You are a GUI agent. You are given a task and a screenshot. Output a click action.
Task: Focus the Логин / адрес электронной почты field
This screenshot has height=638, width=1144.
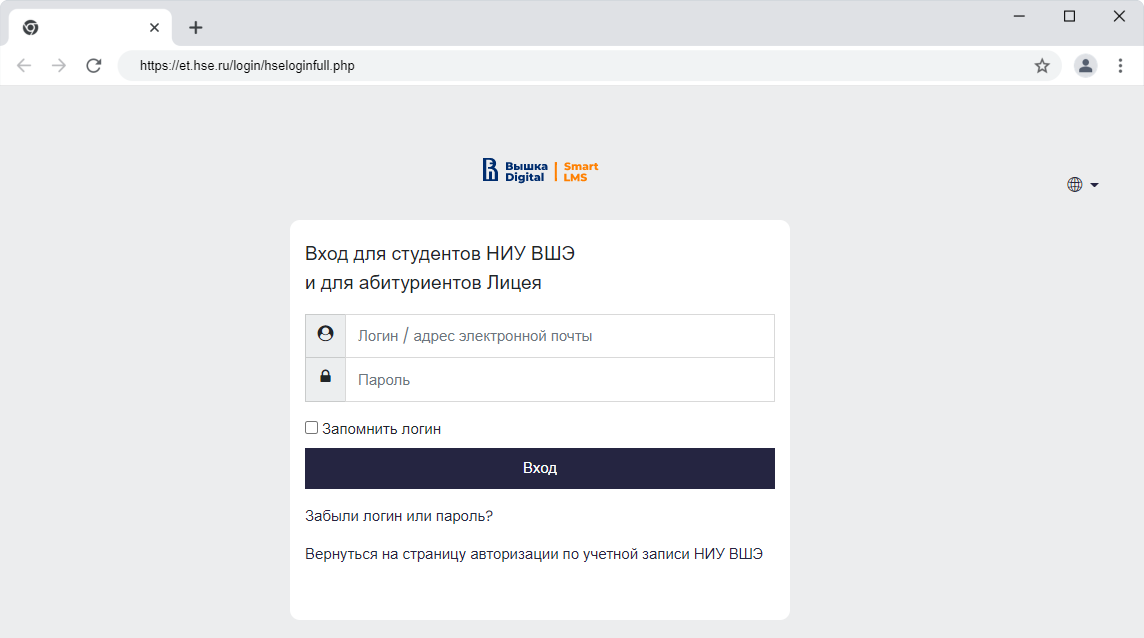coord(560,336)
